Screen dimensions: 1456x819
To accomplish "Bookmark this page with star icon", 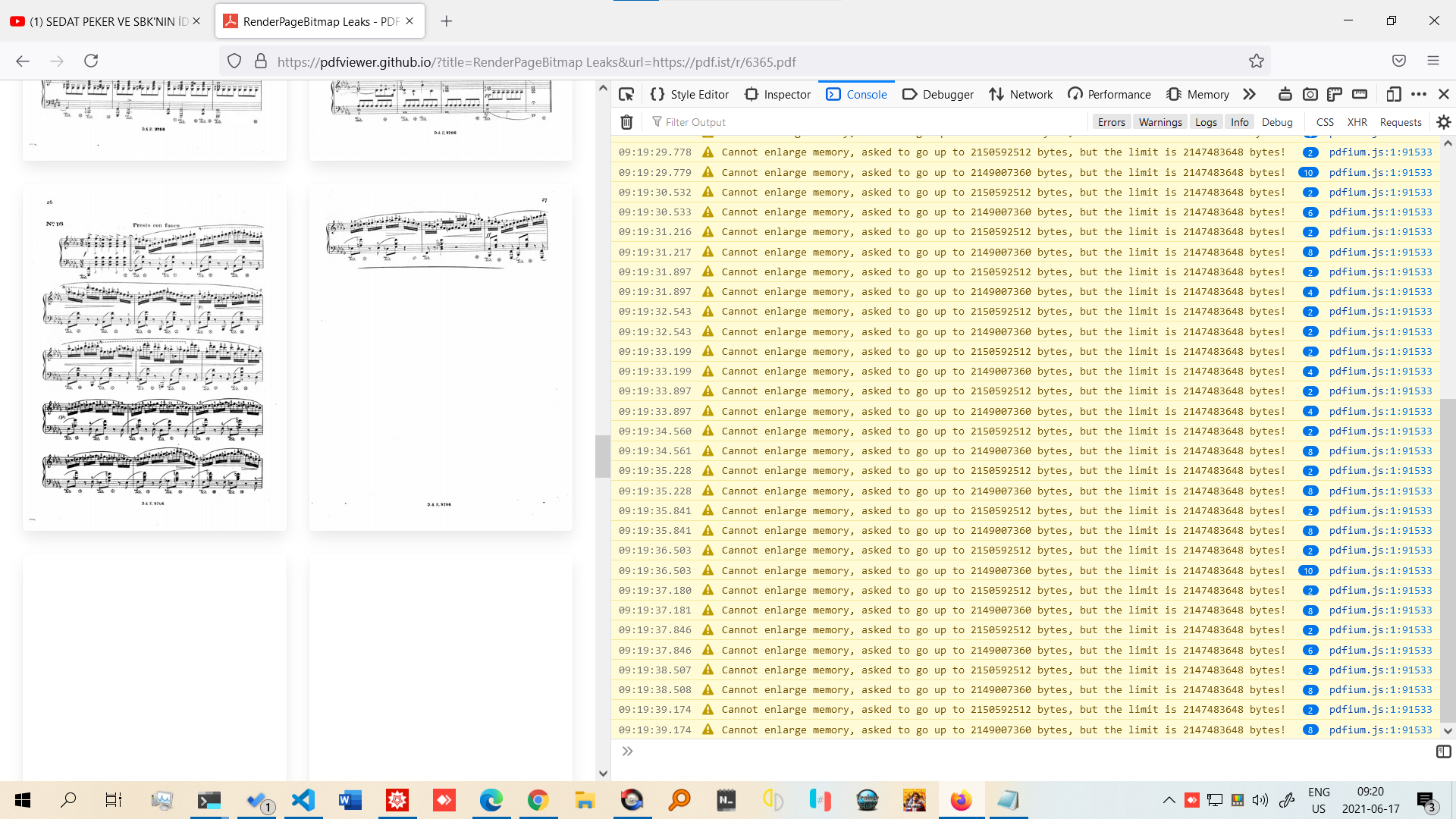I will click(x=1257, y=61).
